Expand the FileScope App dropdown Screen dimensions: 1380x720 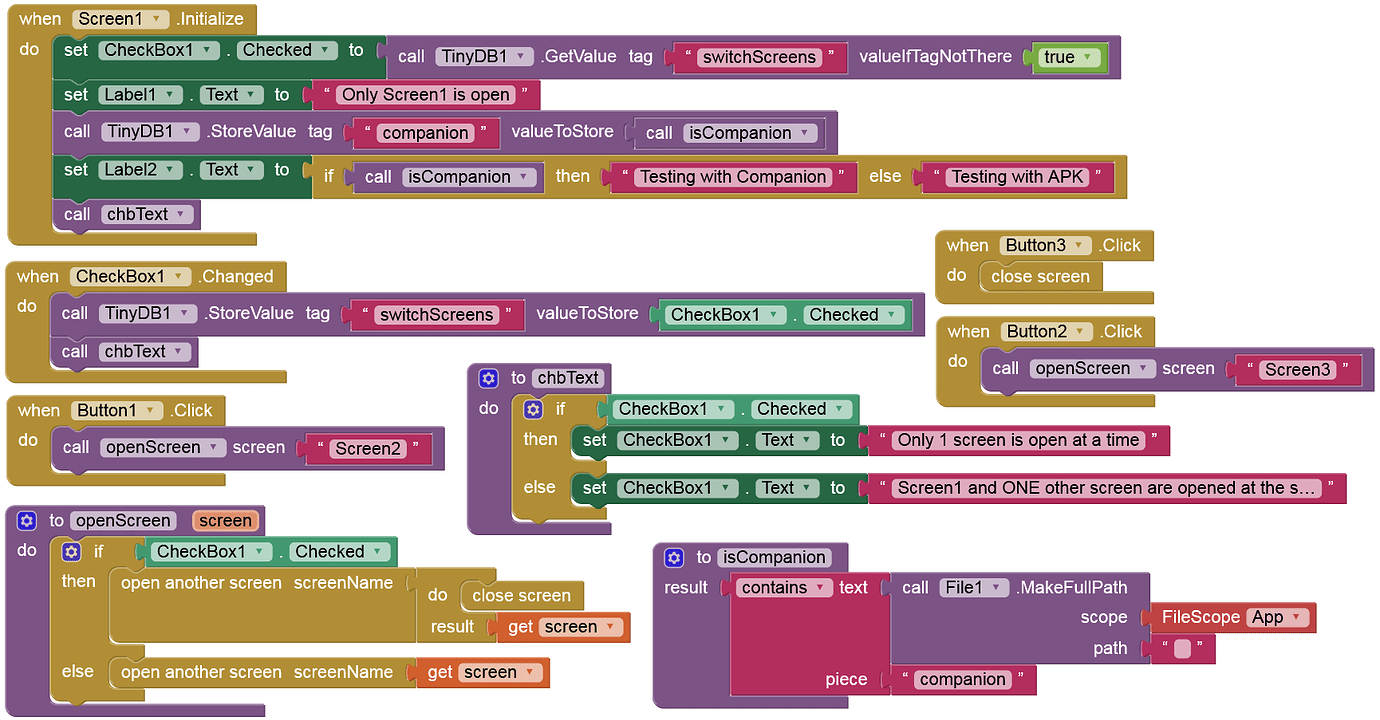(1298, 617)
